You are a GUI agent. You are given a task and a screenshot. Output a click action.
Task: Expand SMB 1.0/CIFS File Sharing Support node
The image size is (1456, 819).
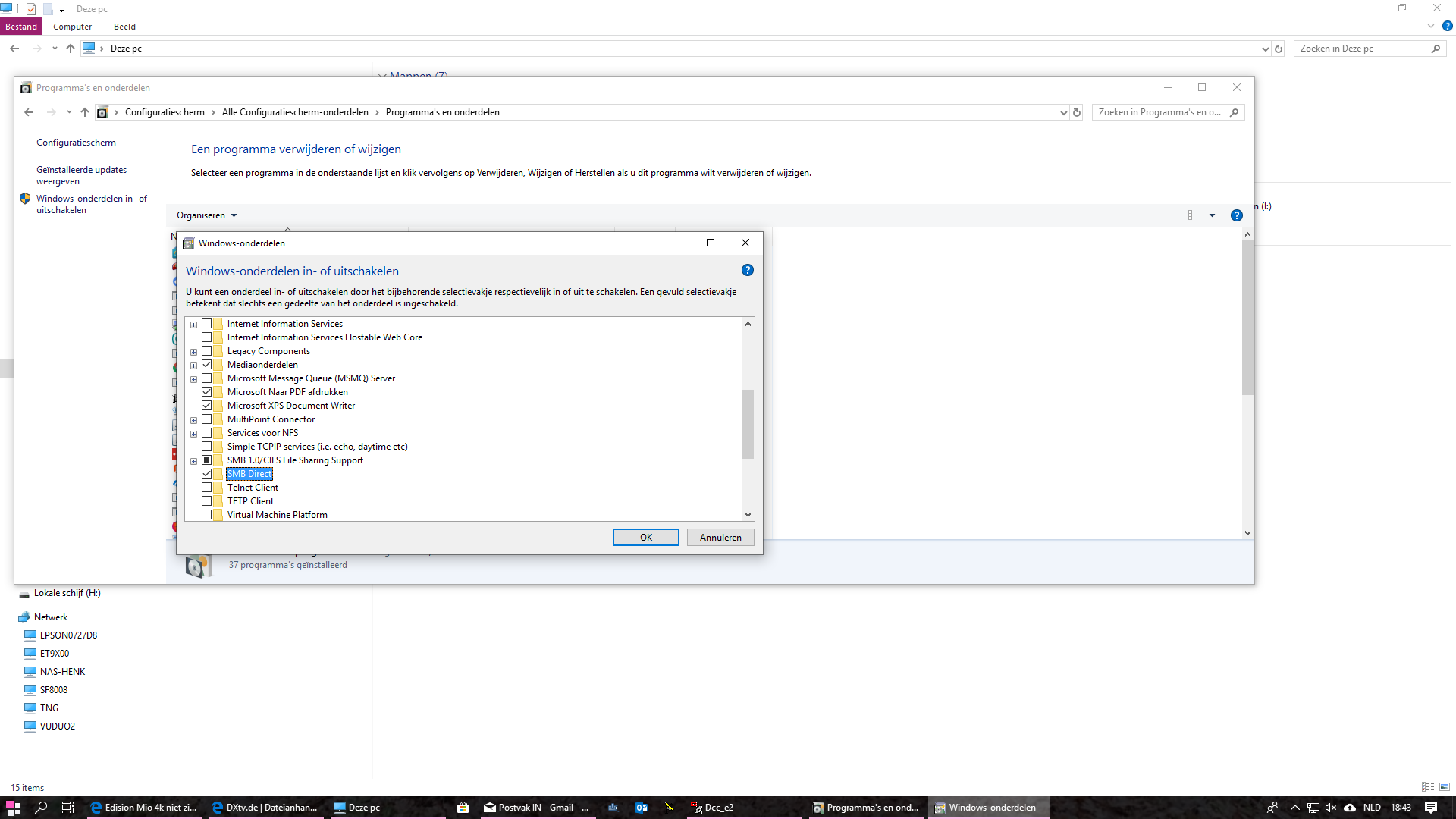(x=193, y=461)
